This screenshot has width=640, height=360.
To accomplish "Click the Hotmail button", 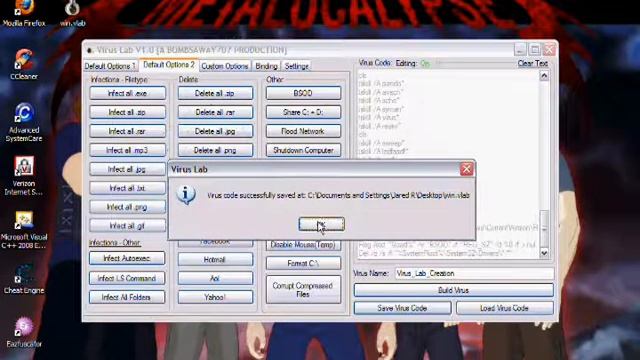I will [x=215, y=260].
